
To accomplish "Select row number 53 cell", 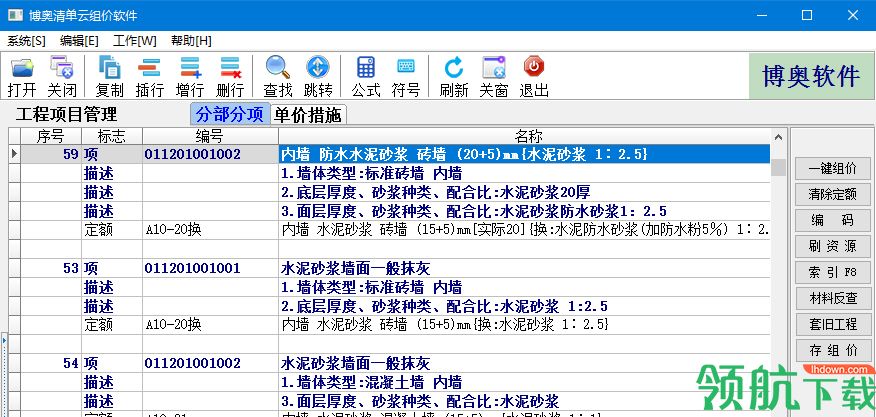I will tap(51, 268).
